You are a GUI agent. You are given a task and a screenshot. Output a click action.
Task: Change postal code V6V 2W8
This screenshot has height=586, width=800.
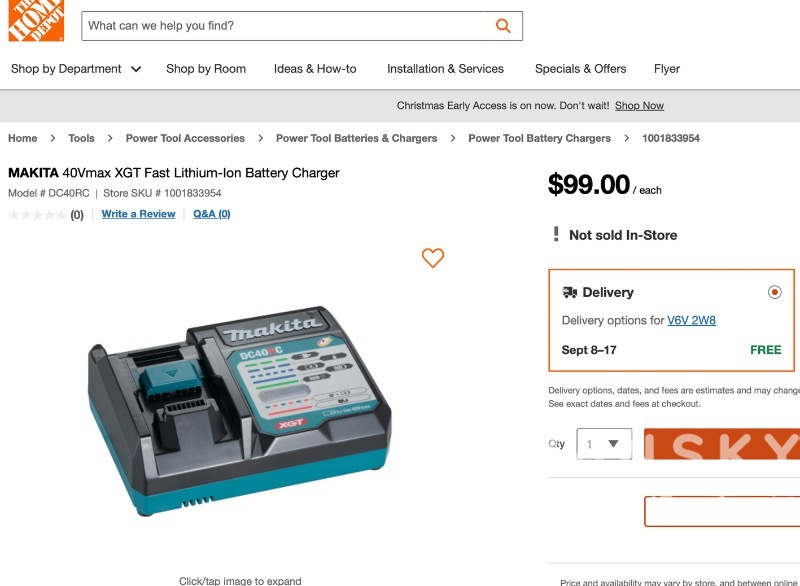691,321
